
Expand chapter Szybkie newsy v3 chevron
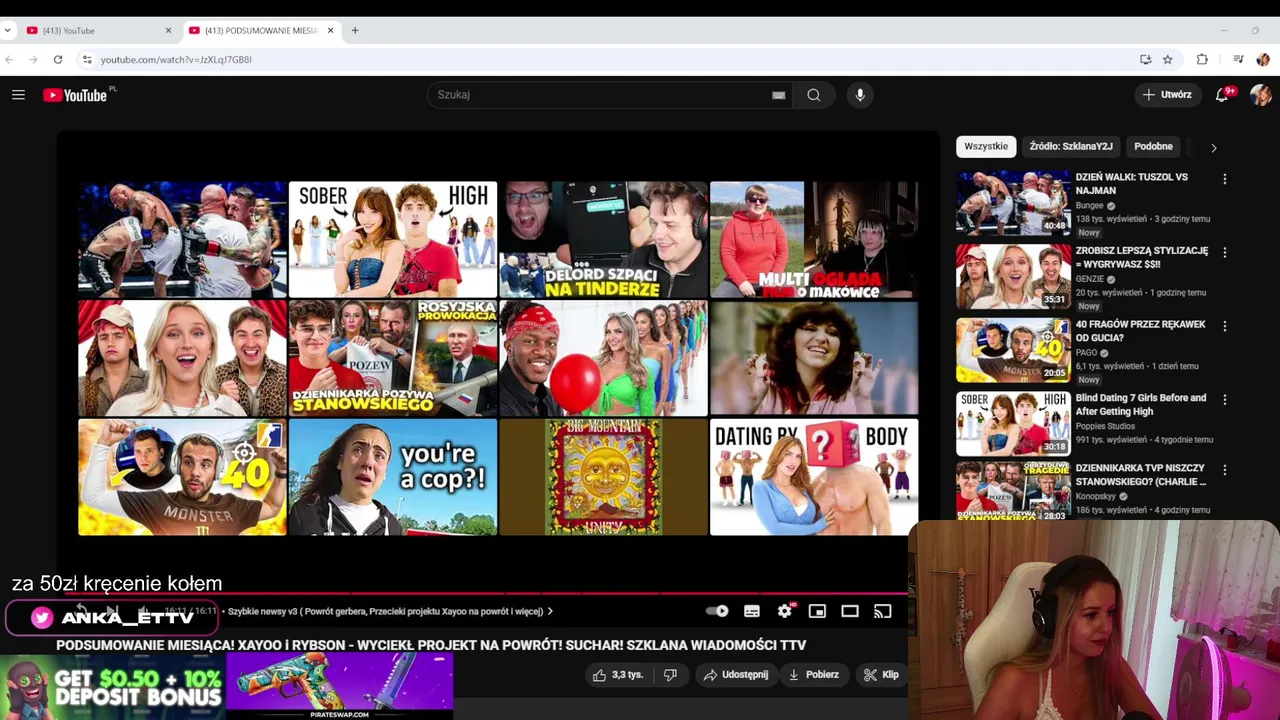(550, 611)
